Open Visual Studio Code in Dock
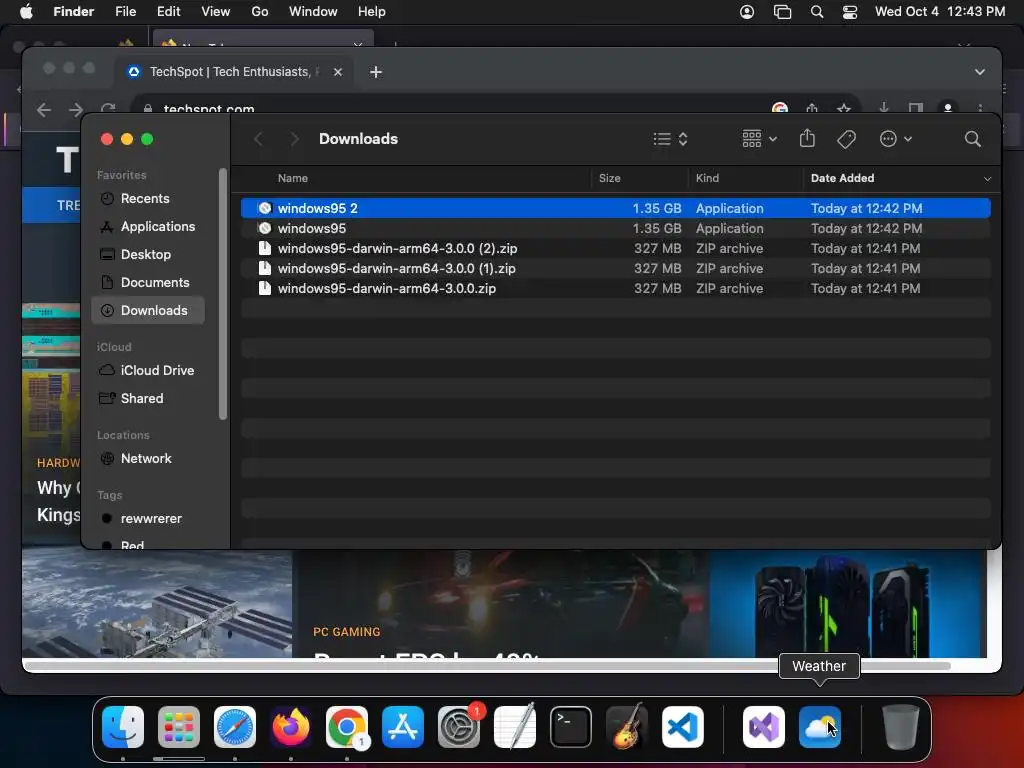The image size is (1024, 768). [683, 727]
